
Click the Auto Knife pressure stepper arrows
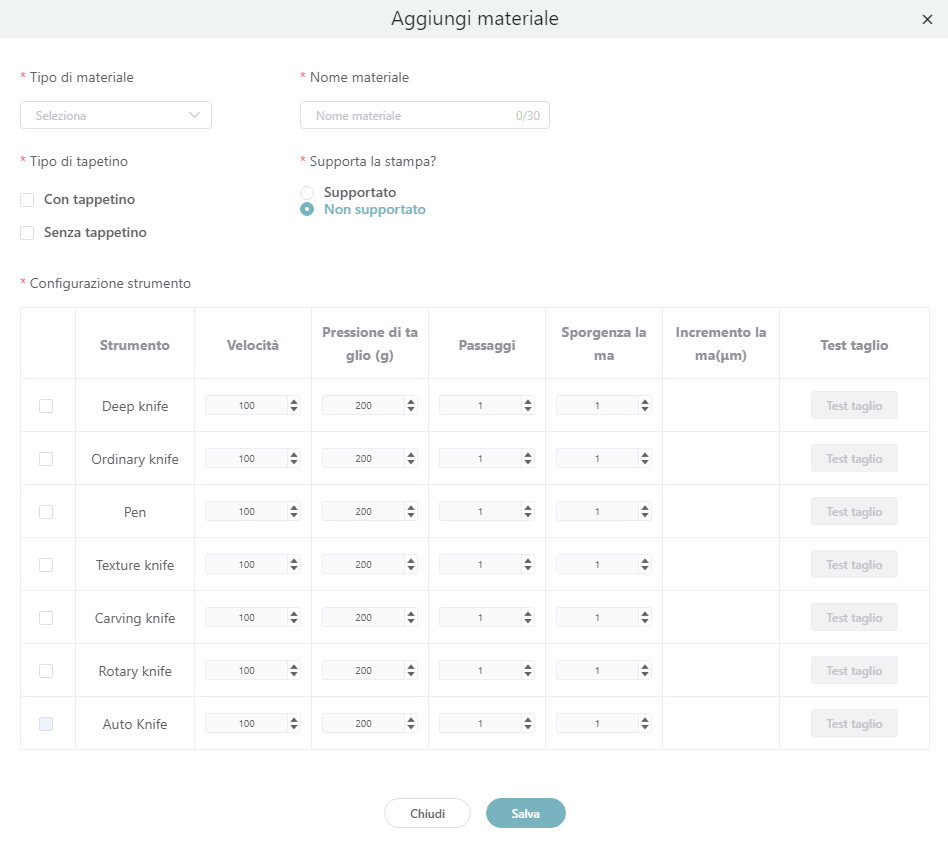(x=411, y=724)
